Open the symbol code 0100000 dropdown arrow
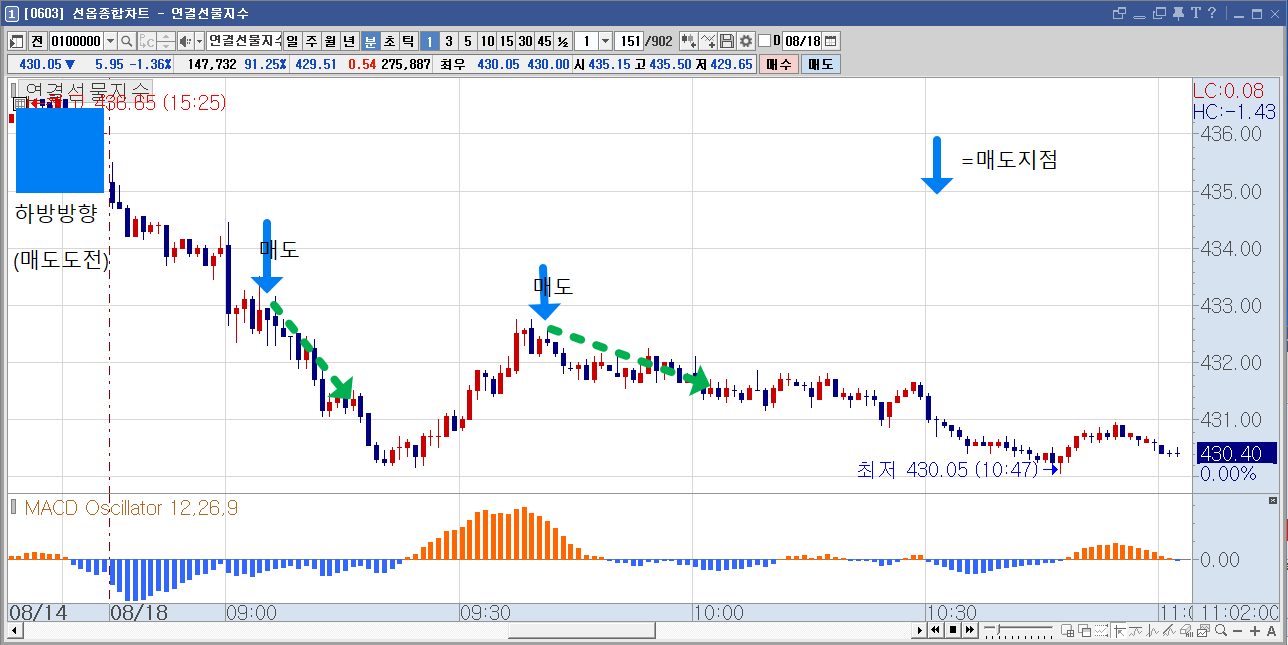Image resolution: width=1288 pixels, height=645 pixels. click(110, 41)
